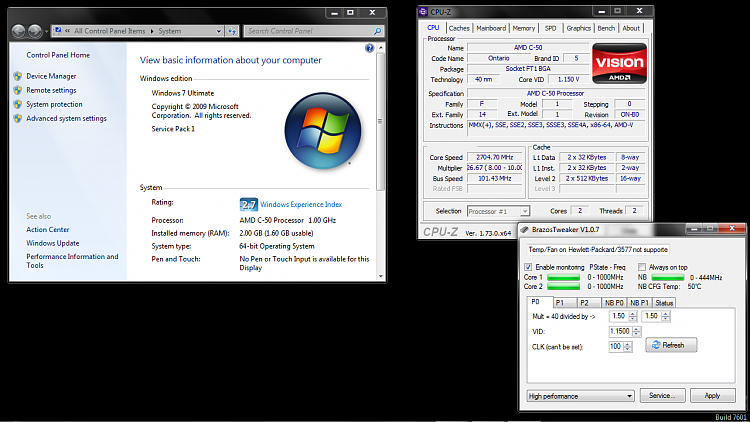This screenshot has height=422, width=750.
Task: Increase the first Mult divider stepper value
Action: coord(633,314)
